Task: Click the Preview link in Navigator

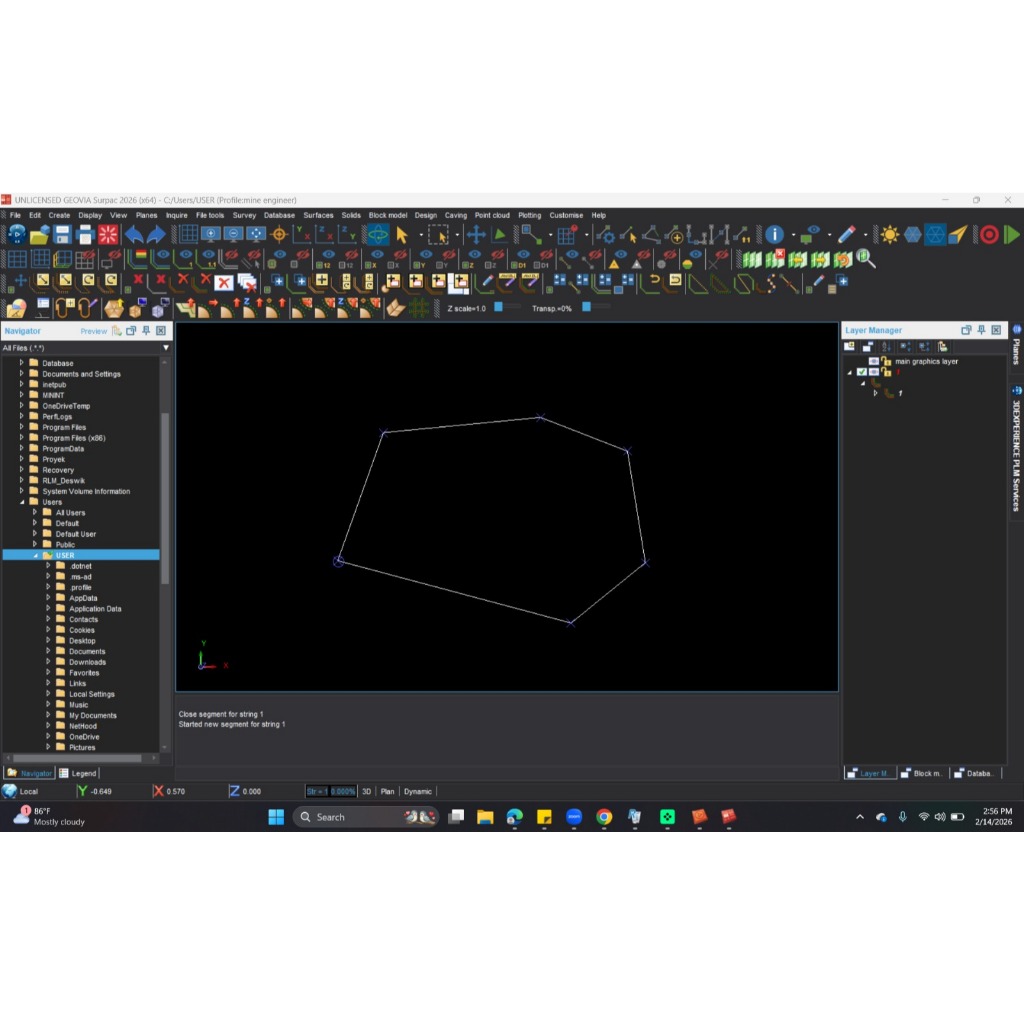Action: click(x=93, y=331)
